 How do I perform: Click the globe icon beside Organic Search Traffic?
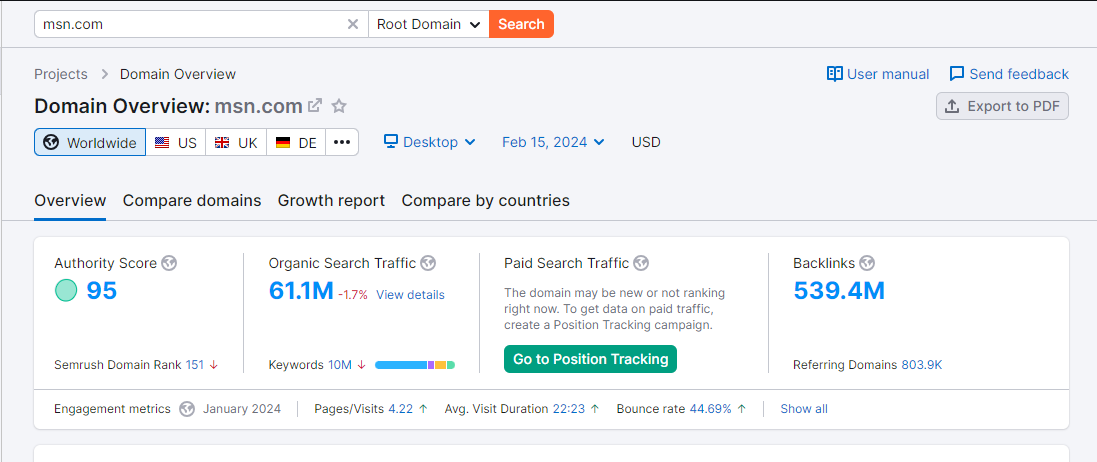428,263
